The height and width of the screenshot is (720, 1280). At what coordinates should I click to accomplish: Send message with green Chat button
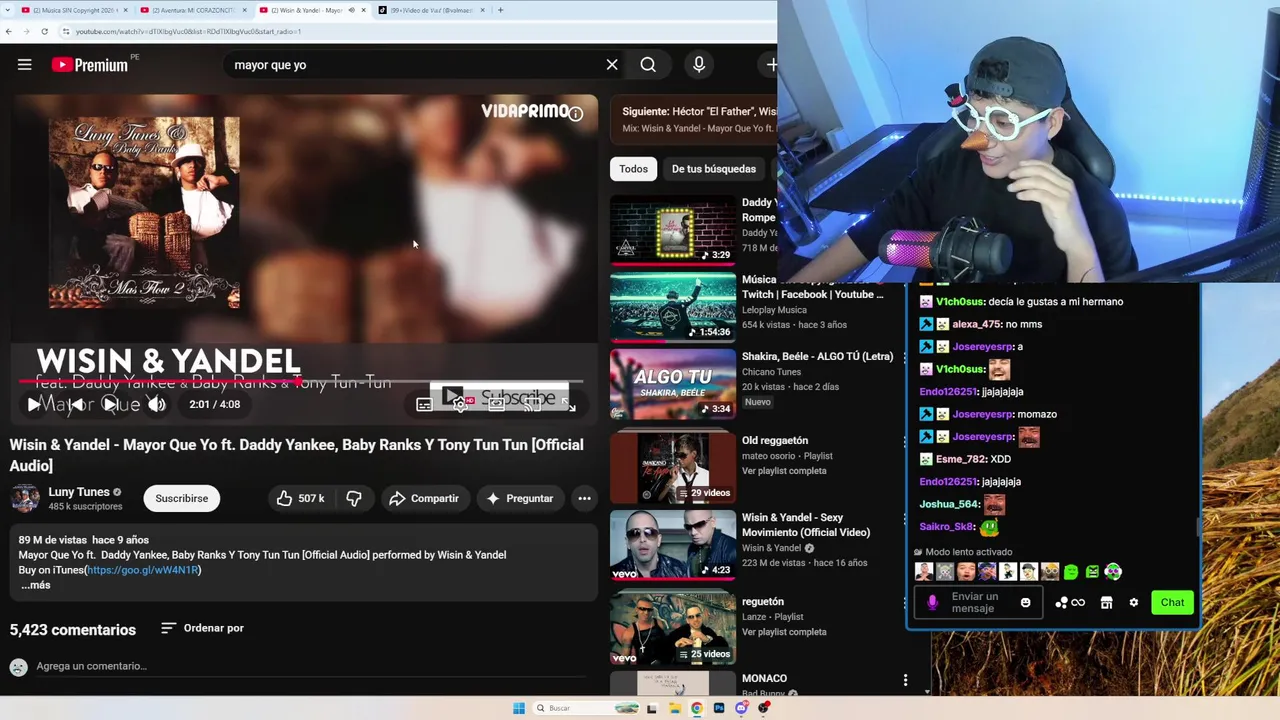pos(1172,602)
